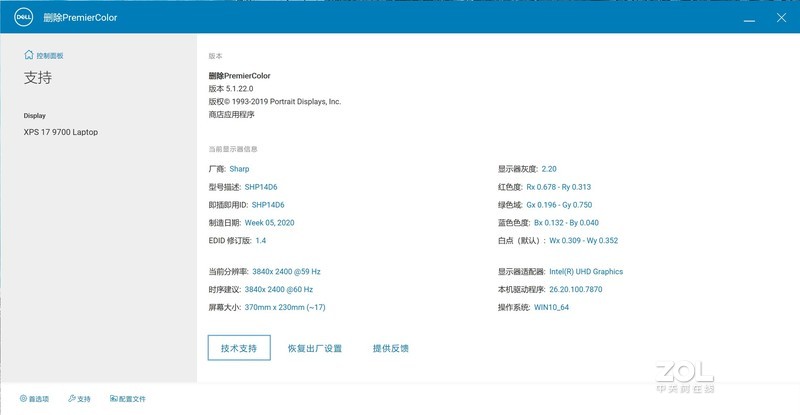This screenshot has width=800, height=415.
Task: Select the Portrait Displays copyright line
Action: (x=274, y=102)
